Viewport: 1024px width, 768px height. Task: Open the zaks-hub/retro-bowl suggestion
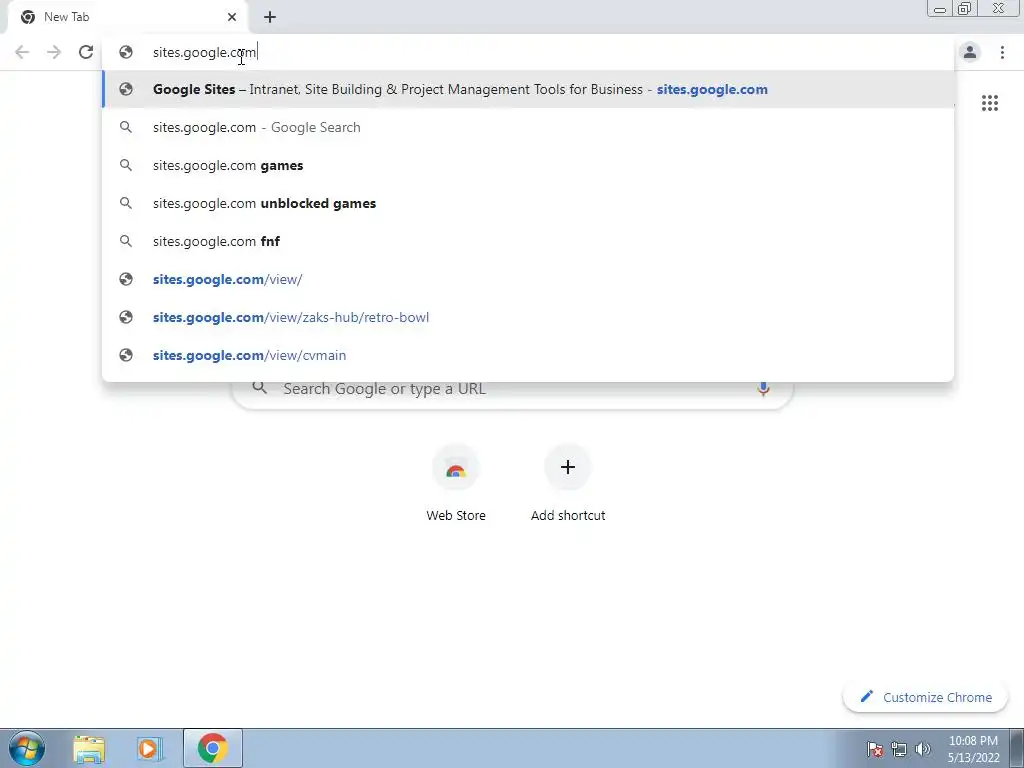528,317
